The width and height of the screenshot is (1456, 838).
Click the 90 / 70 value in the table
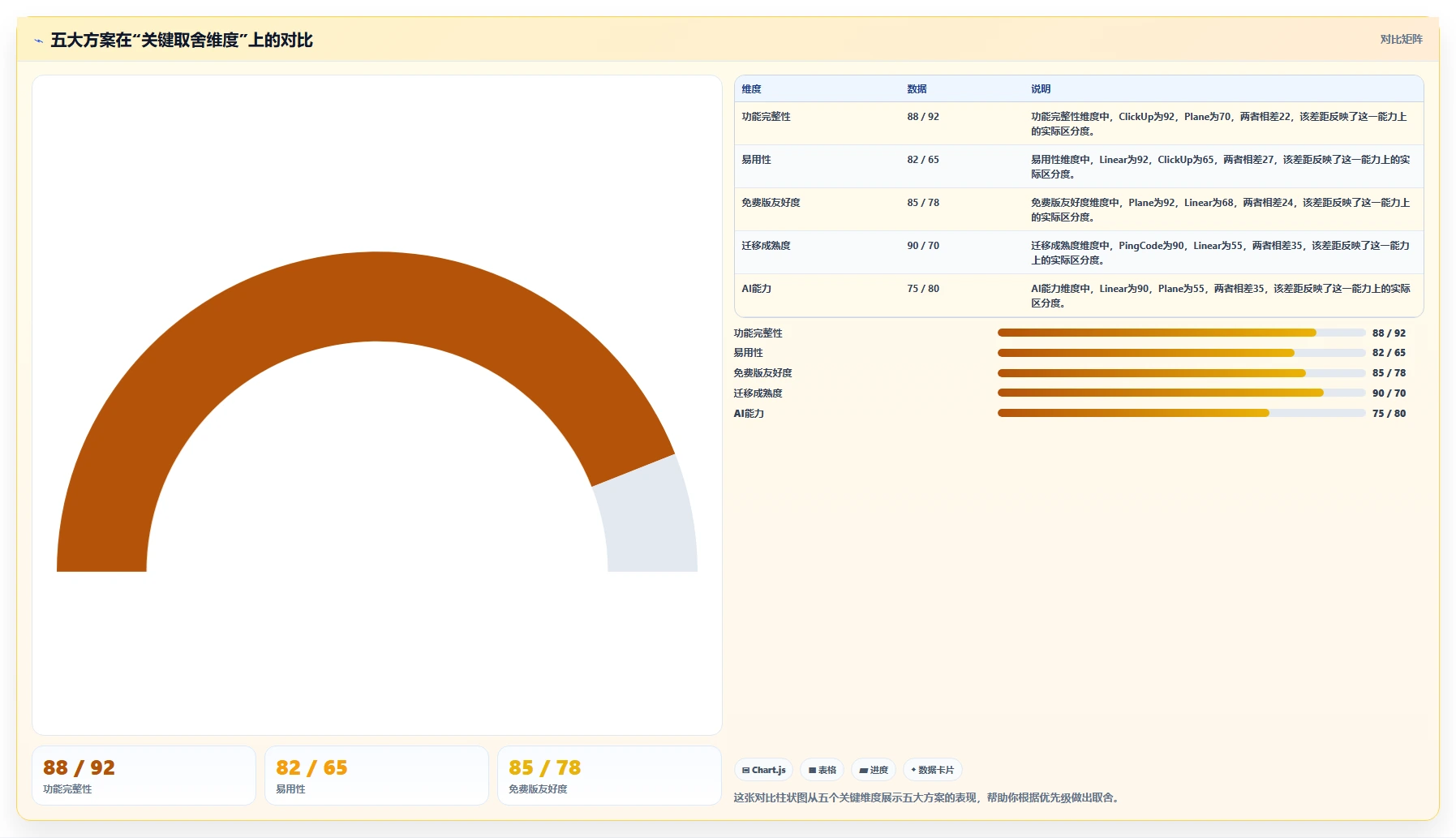[x=923, y=246]
